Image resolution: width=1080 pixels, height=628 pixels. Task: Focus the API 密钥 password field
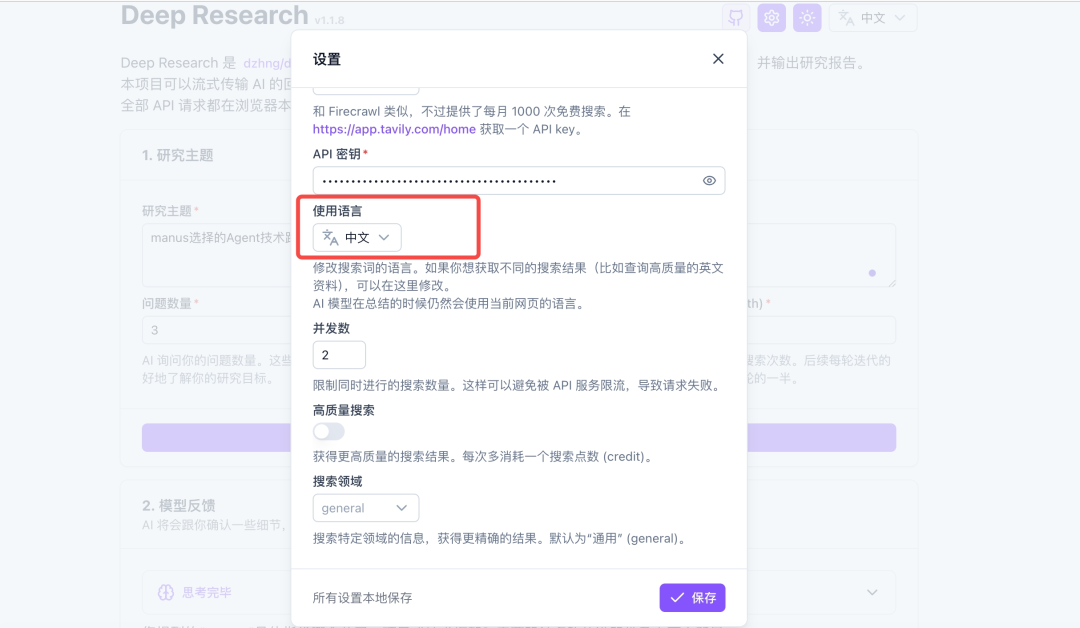pos(519,180)
